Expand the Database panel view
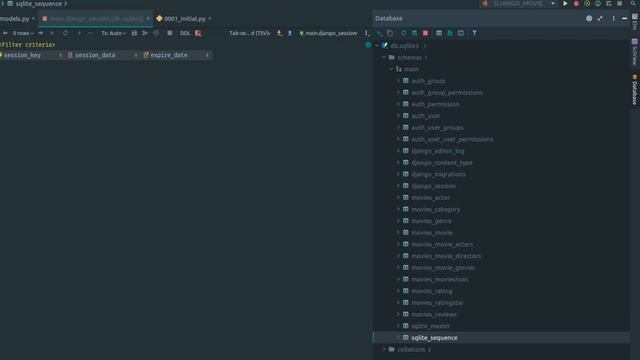This screenshot has width=640, height=360. 600,18
